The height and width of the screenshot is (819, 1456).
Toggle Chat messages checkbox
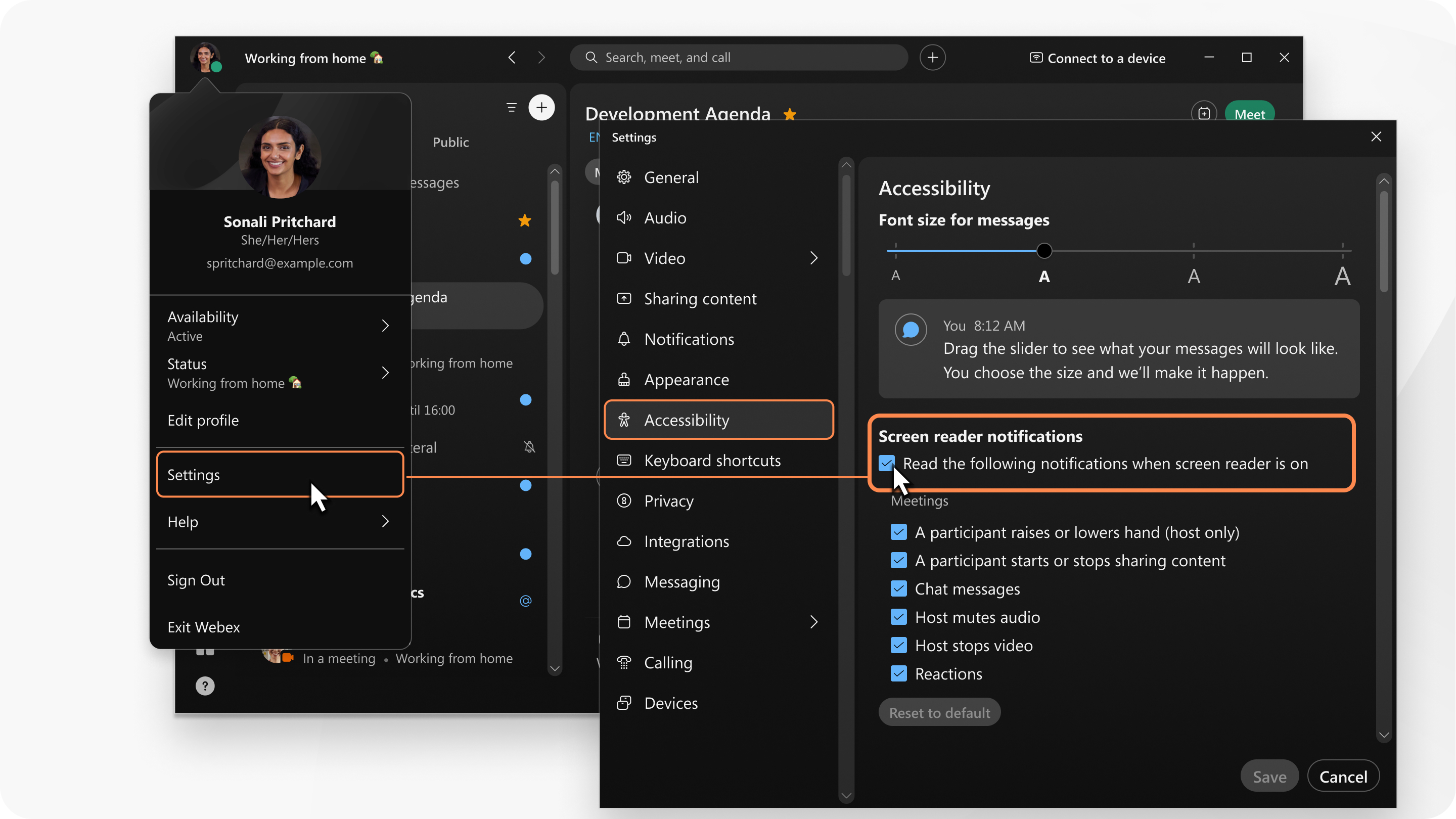pyautogui.click(x=898, y=589)
